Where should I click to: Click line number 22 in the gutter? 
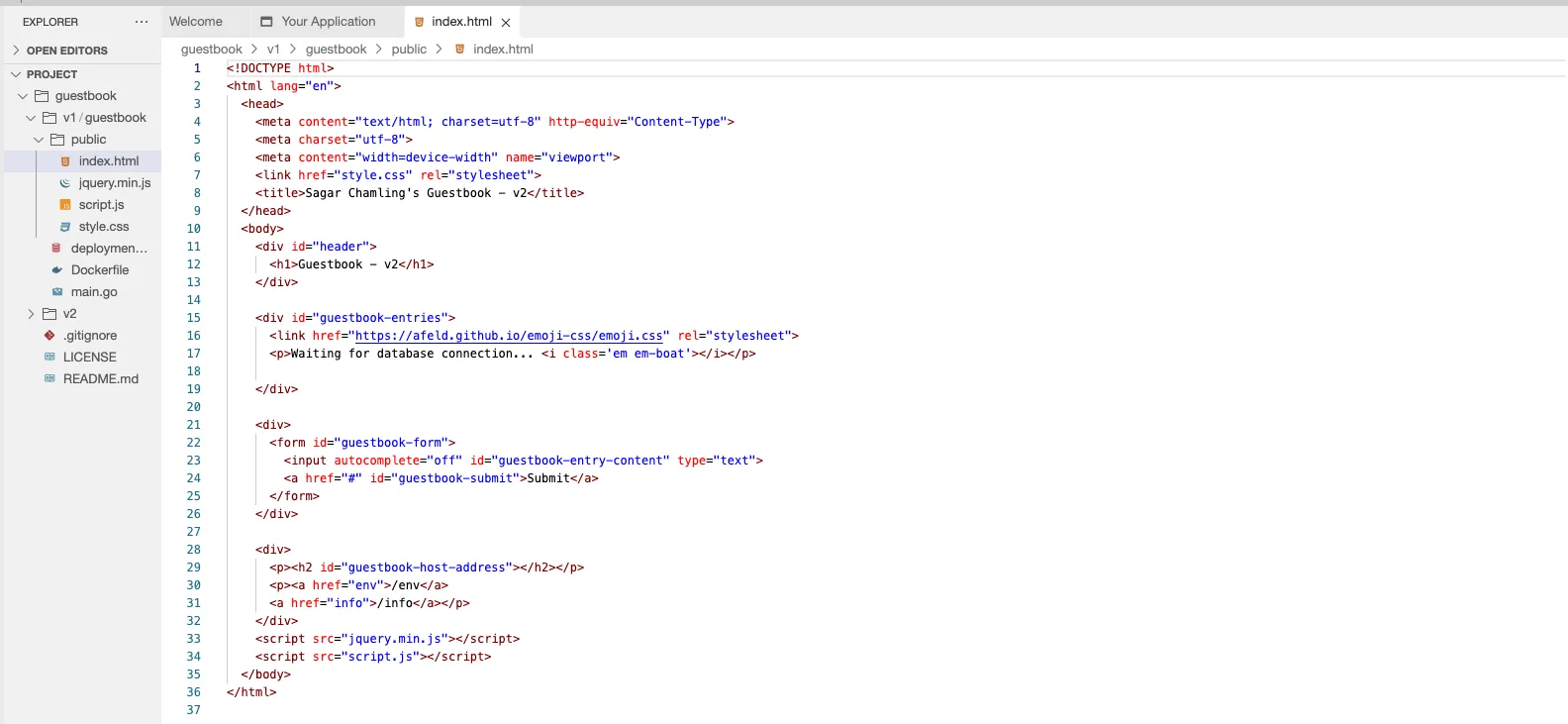tap(194, 443)
